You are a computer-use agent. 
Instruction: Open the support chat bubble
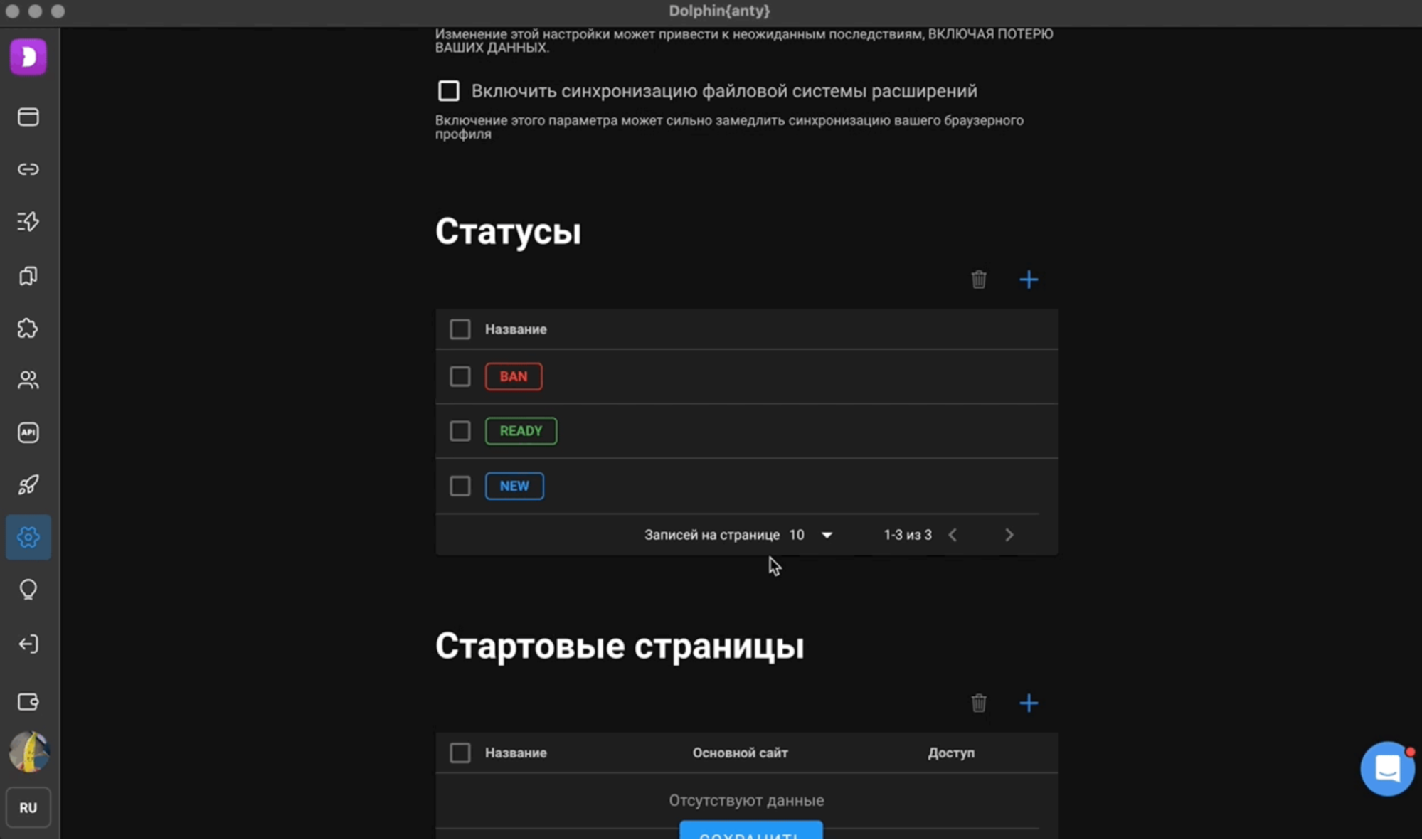tap(1387, 768)
